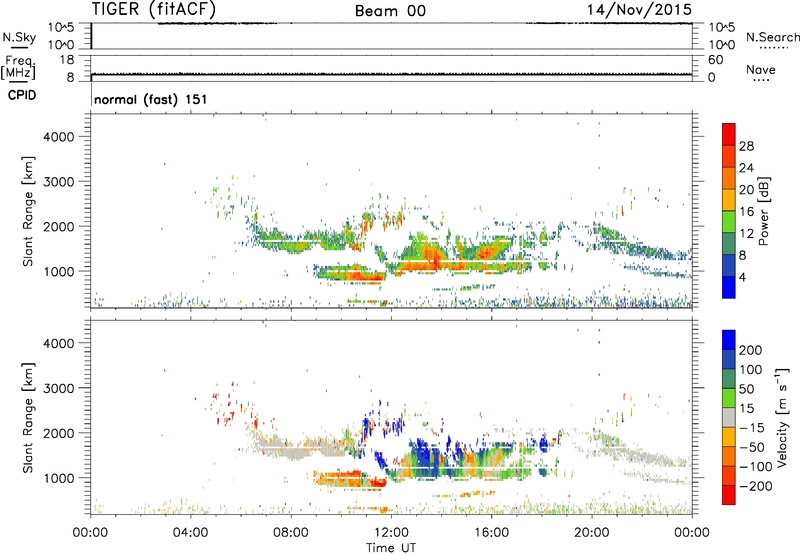
Task: Click the Nave legend label
Action: coord(761,69)
